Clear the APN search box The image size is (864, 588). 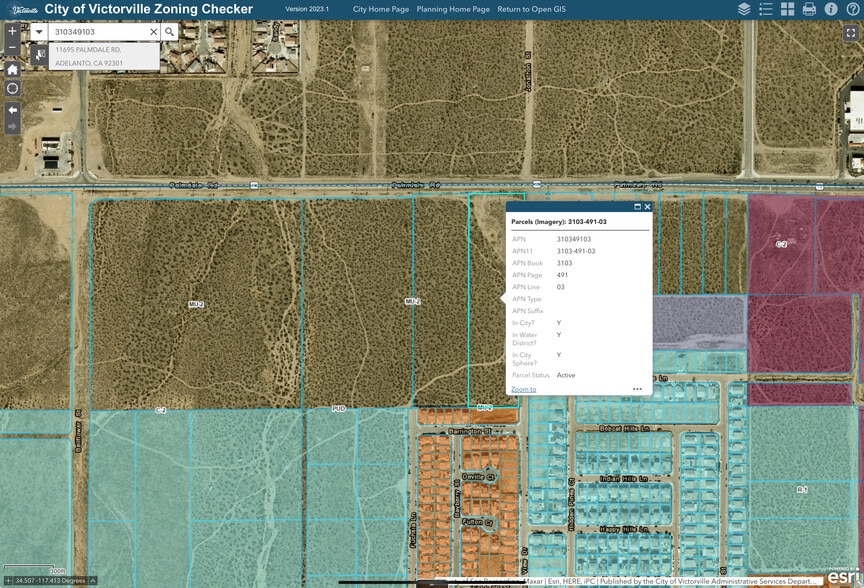(153, 31)
